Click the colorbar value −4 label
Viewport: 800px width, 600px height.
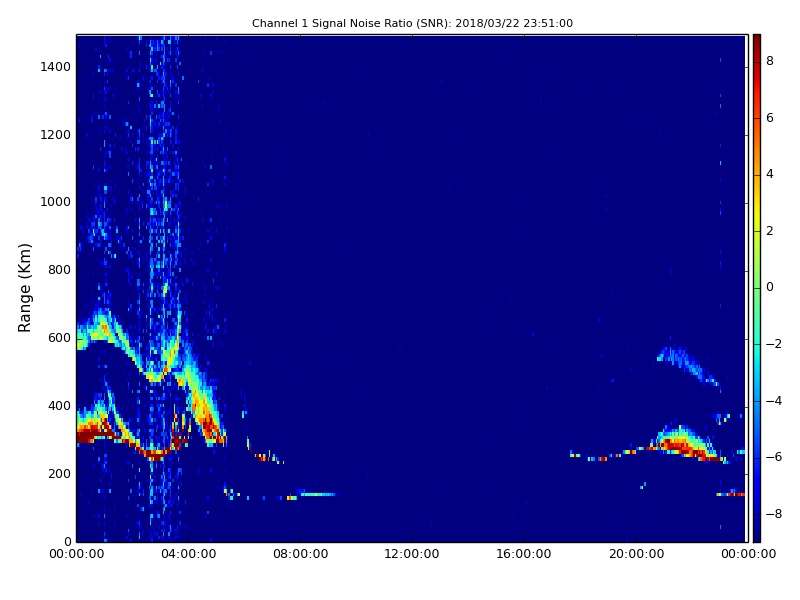pyautogui.click(x=774, y=401)
